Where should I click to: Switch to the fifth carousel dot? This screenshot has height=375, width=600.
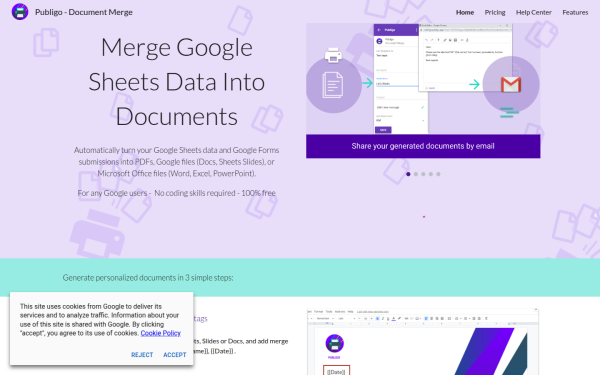click(439, 174)
